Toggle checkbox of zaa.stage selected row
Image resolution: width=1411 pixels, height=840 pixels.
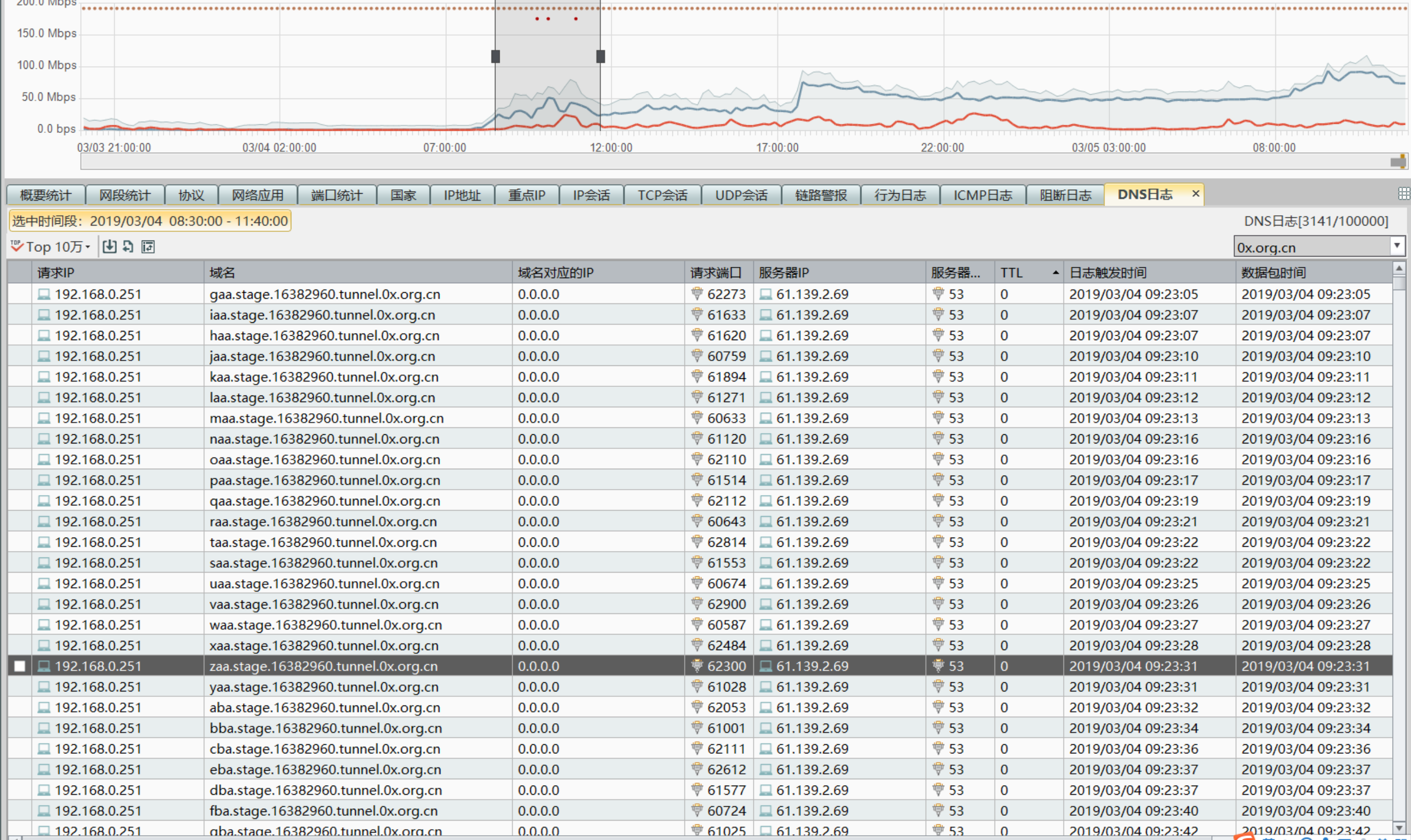20,666
